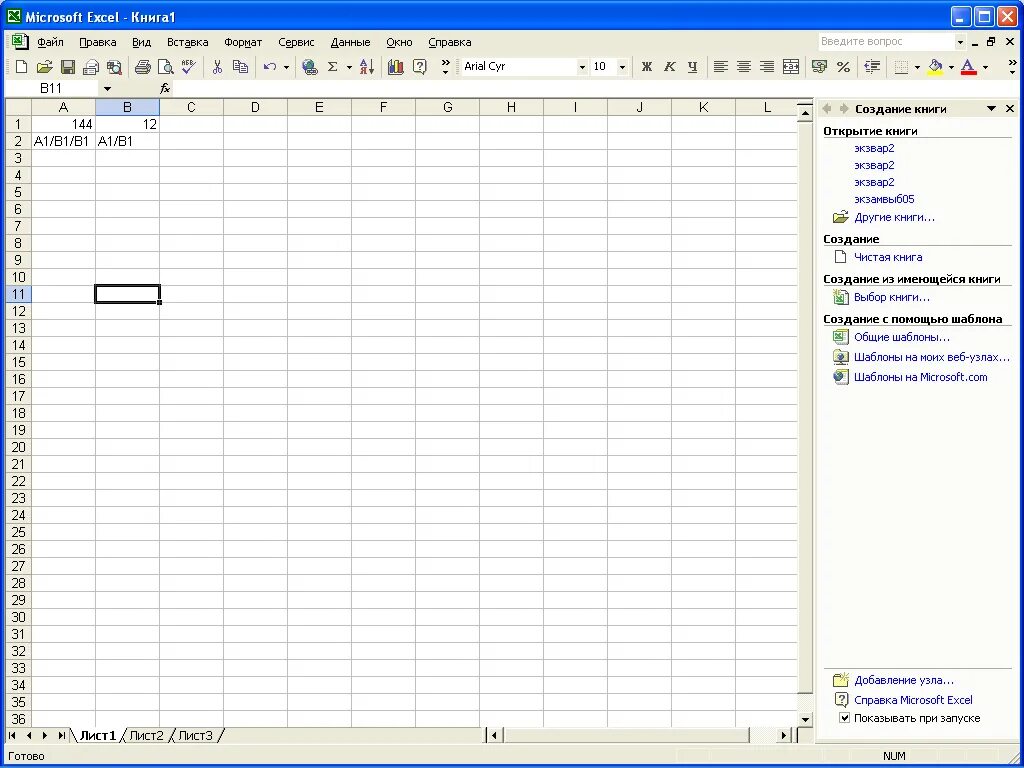The height and width of the screenshot is (768, 1024).
Task: Align cell text left
Action: [x=720, y=67]
